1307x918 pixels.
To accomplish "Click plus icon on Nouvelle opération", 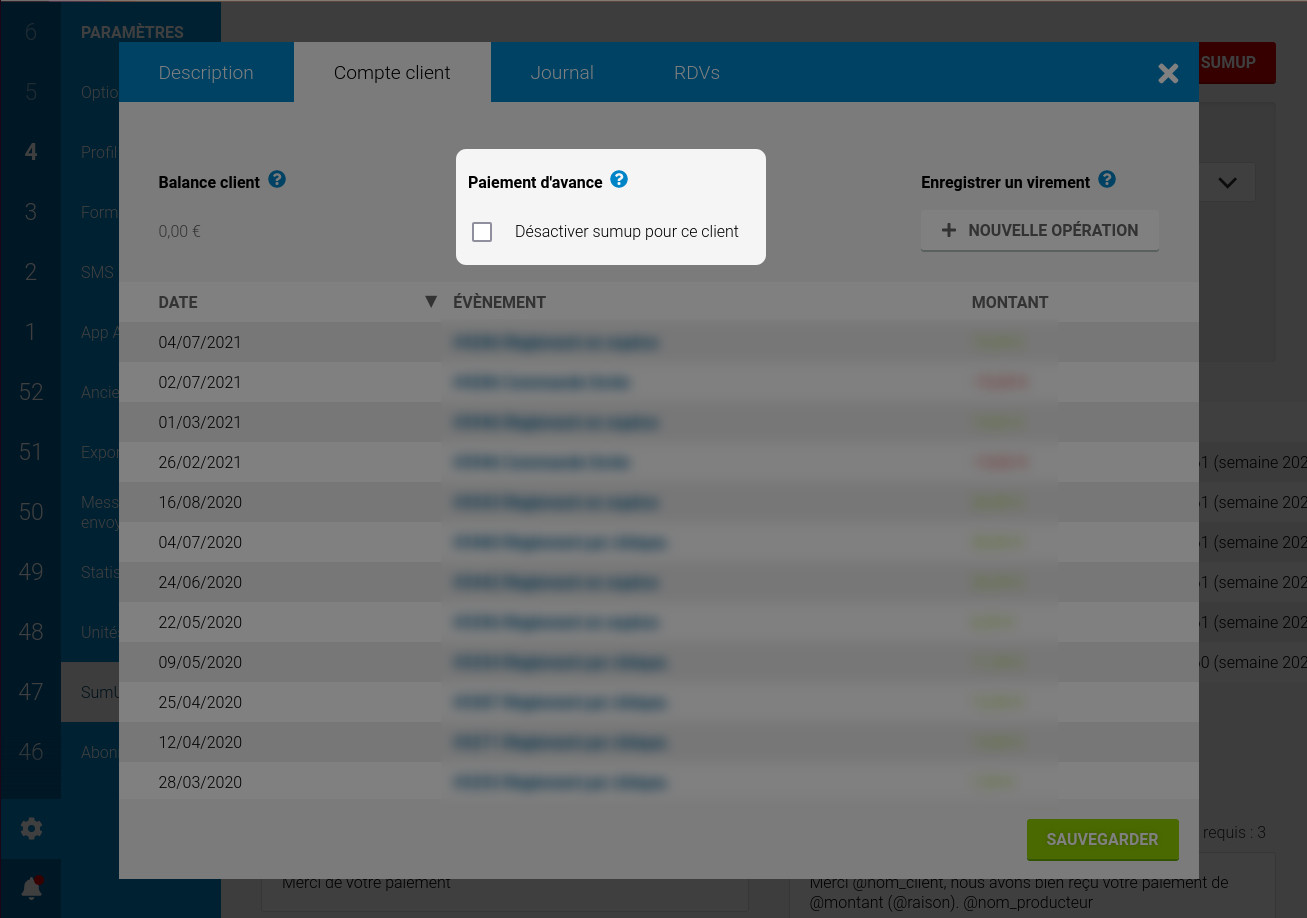I will (x=949, y=230).
